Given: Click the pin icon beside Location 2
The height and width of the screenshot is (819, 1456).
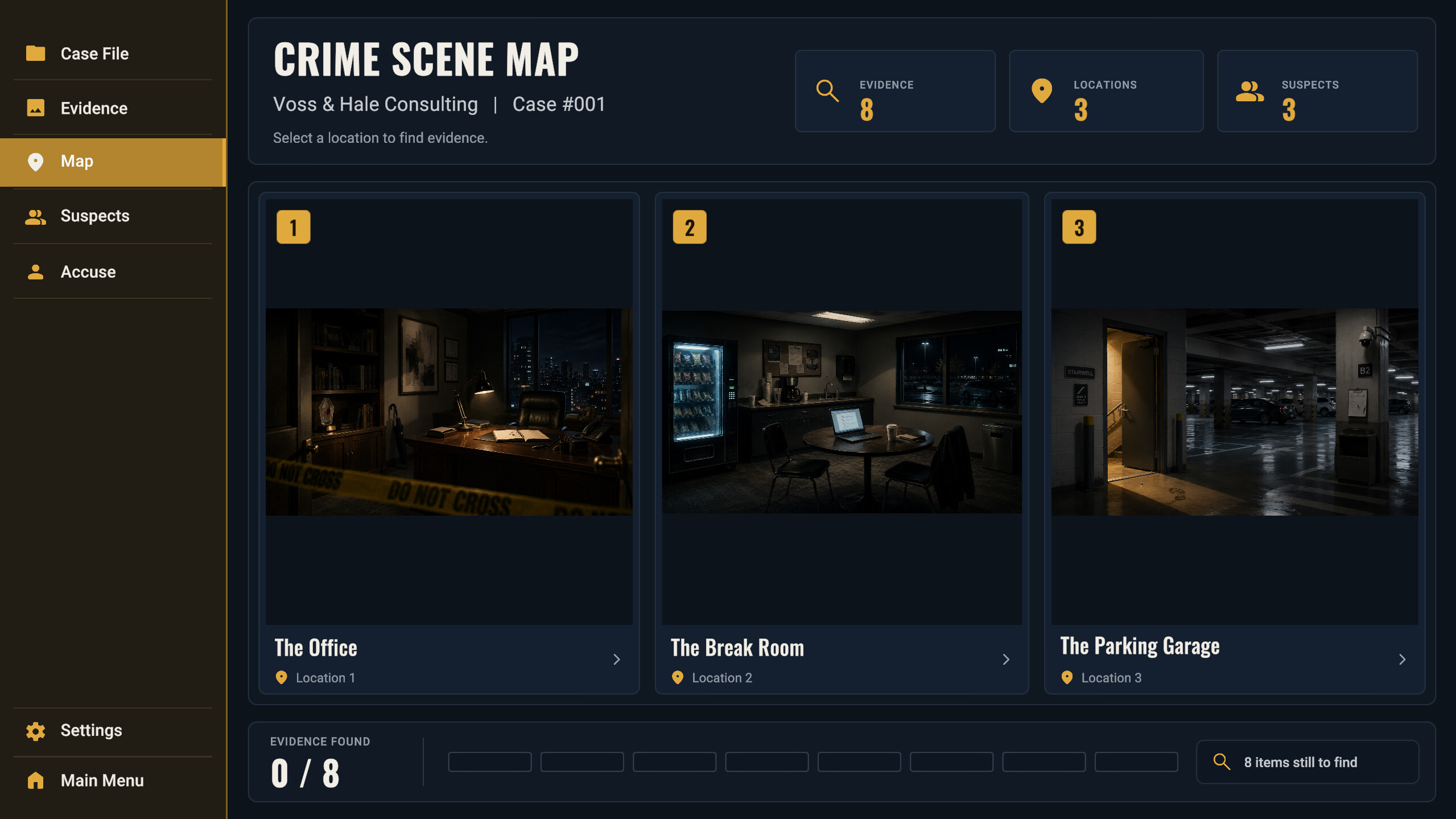Looking at the screenshot, I should 677,677.
